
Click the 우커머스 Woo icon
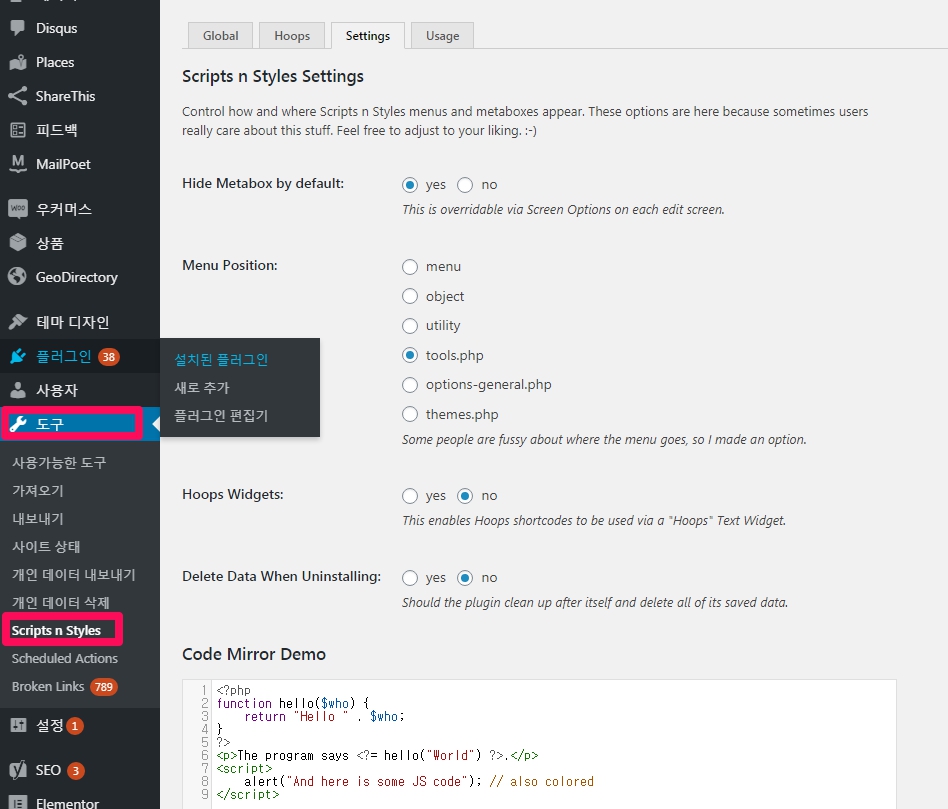18,209
